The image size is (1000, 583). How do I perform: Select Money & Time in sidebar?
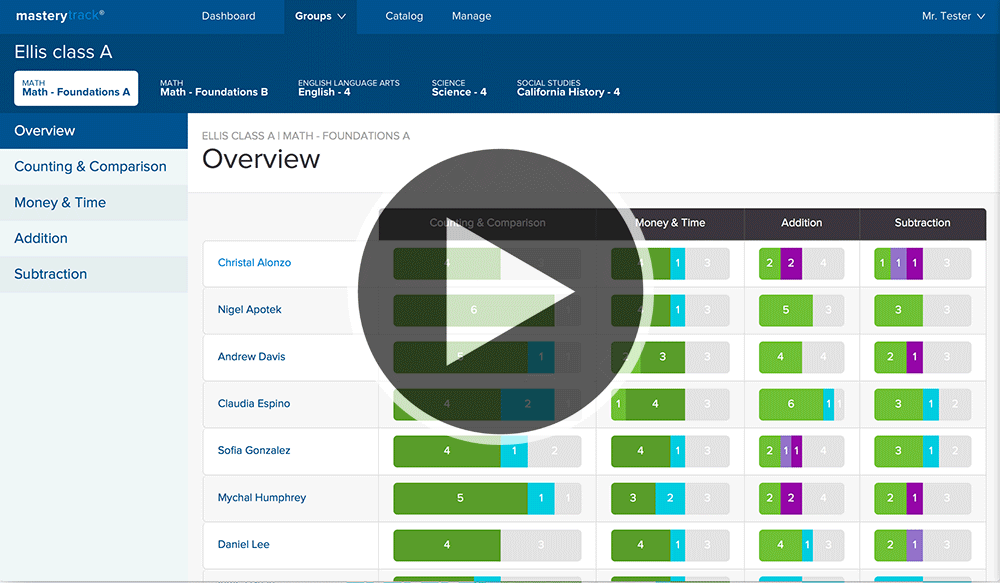click(60, 203)
